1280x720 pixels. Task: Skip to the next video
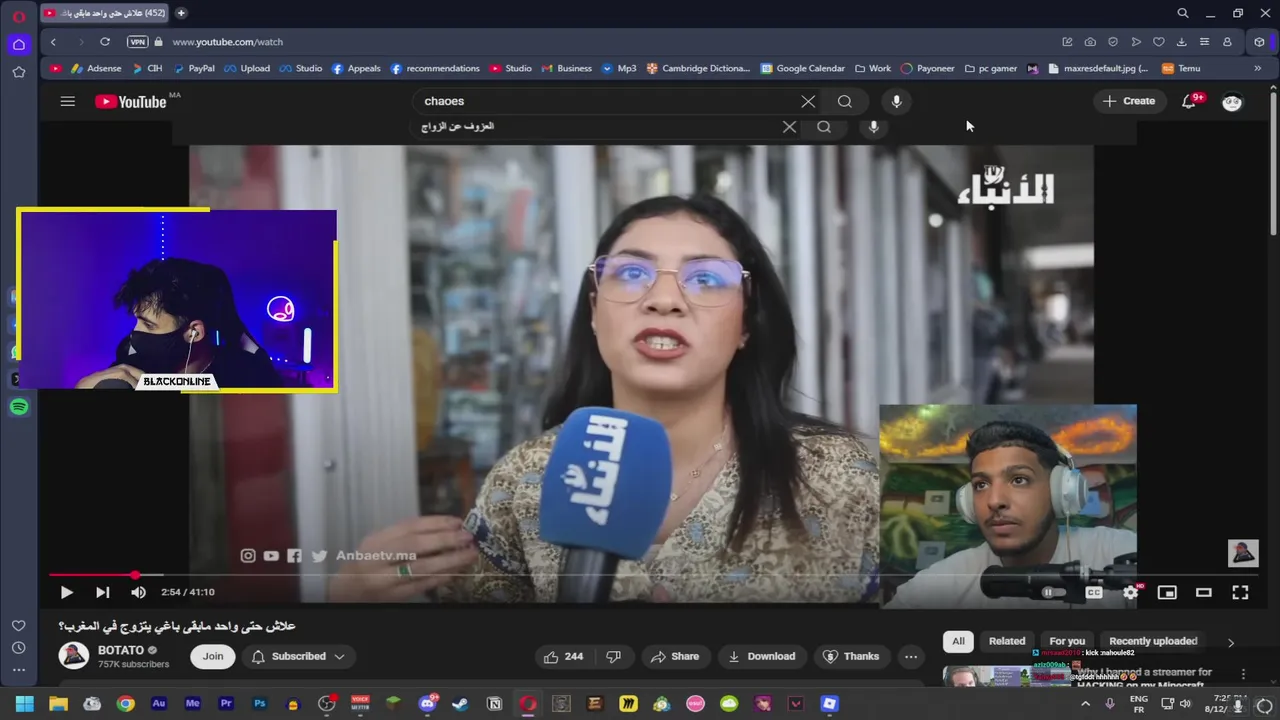point(102,592)
